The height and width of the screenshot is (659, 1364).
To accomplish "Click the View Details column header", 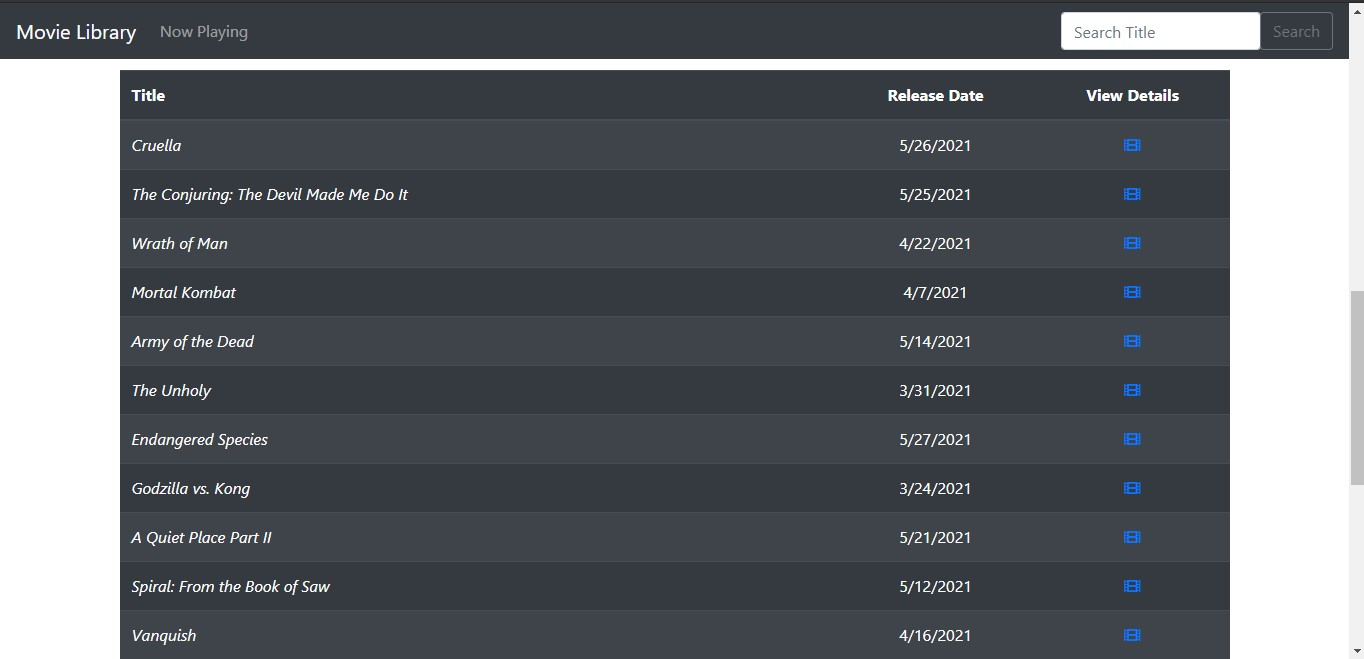I will click(x=1131, y=95).
